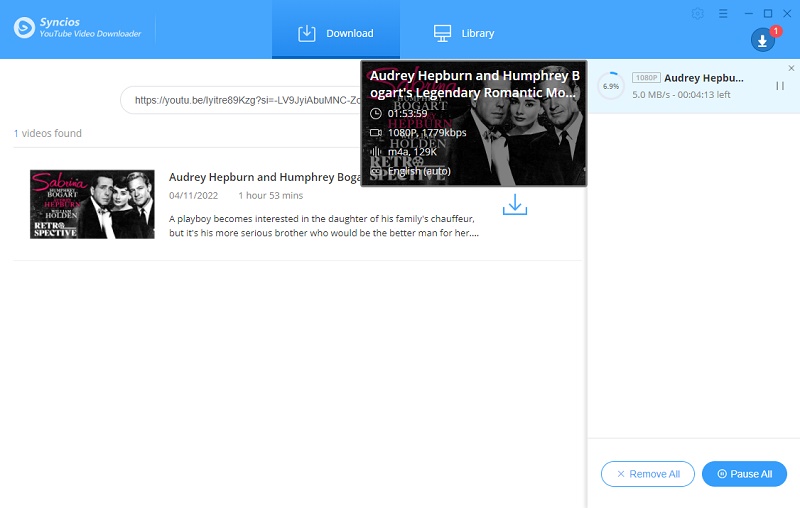The height and width of the screenshot is (508, 800).
Task: Click the 'A playboy becomes interested' description text
Action: point(324,225)
